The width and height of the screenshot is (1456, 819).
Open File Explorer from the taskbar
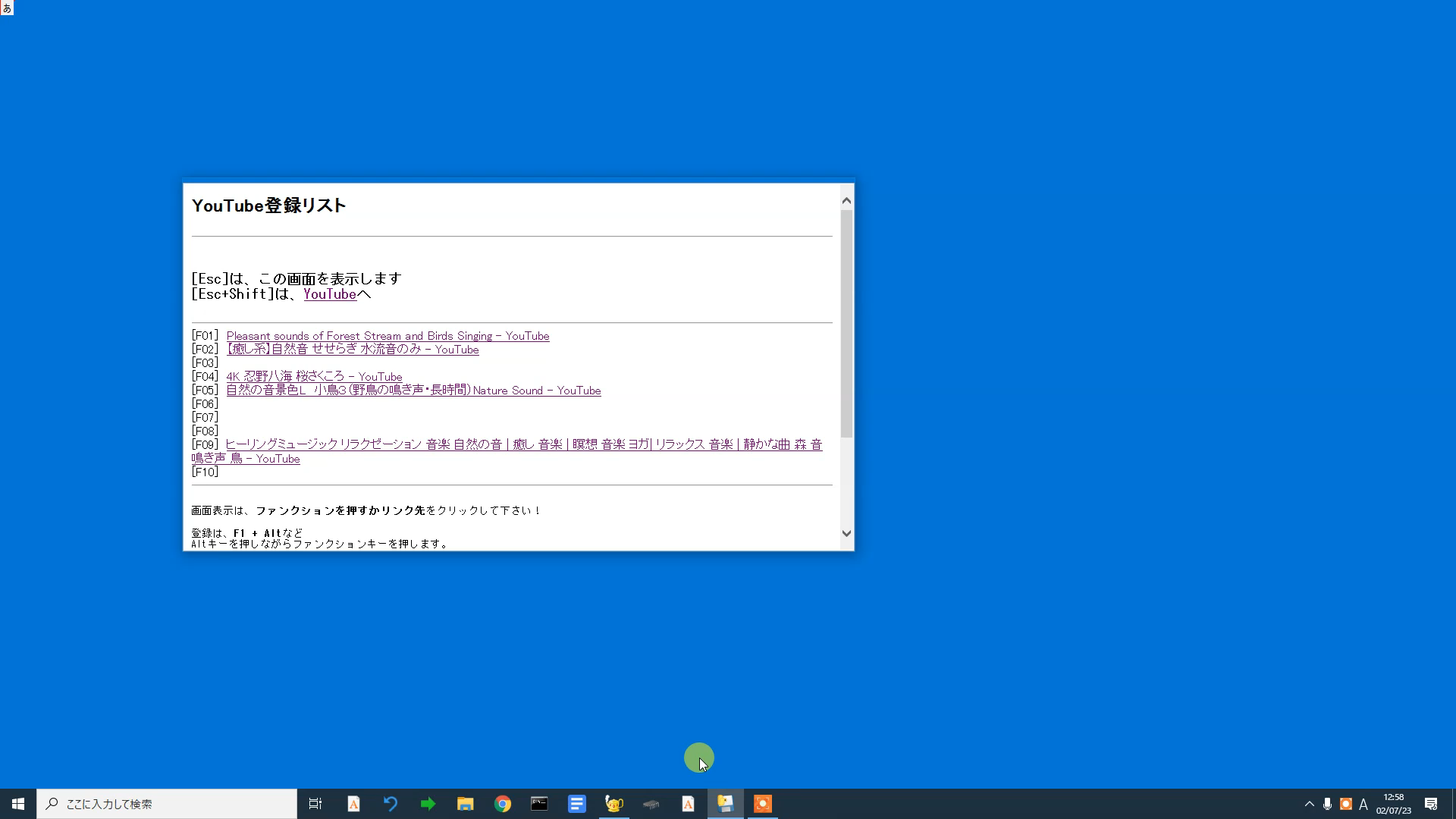[465, 804]
